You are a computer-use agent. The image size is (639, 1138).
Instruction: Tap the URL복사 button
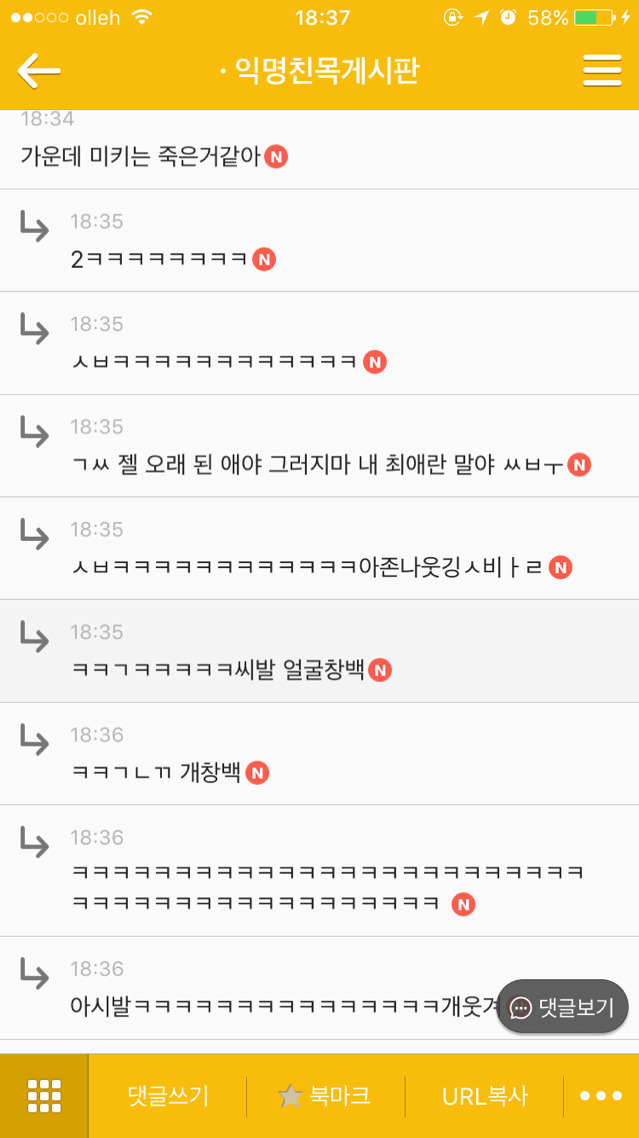(485, 1096)
